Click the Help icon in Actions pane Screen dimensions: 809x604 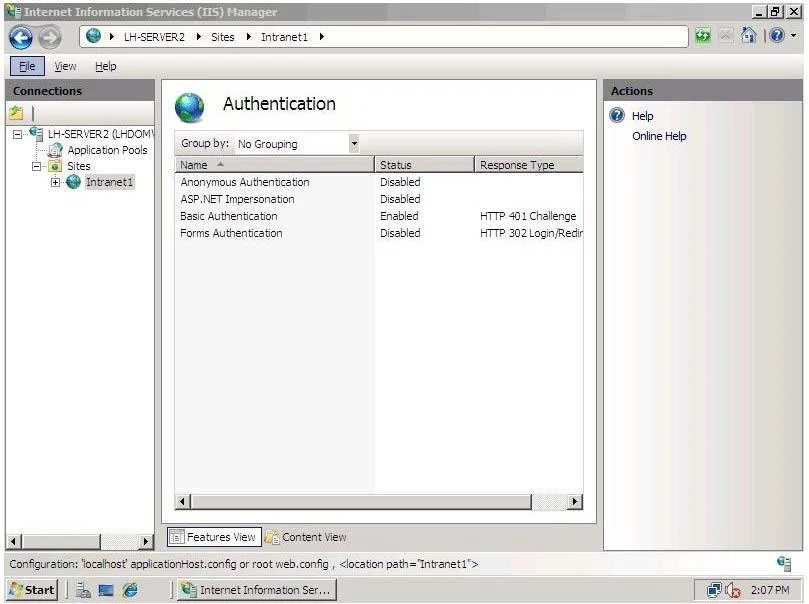click(x=617, y=115)
